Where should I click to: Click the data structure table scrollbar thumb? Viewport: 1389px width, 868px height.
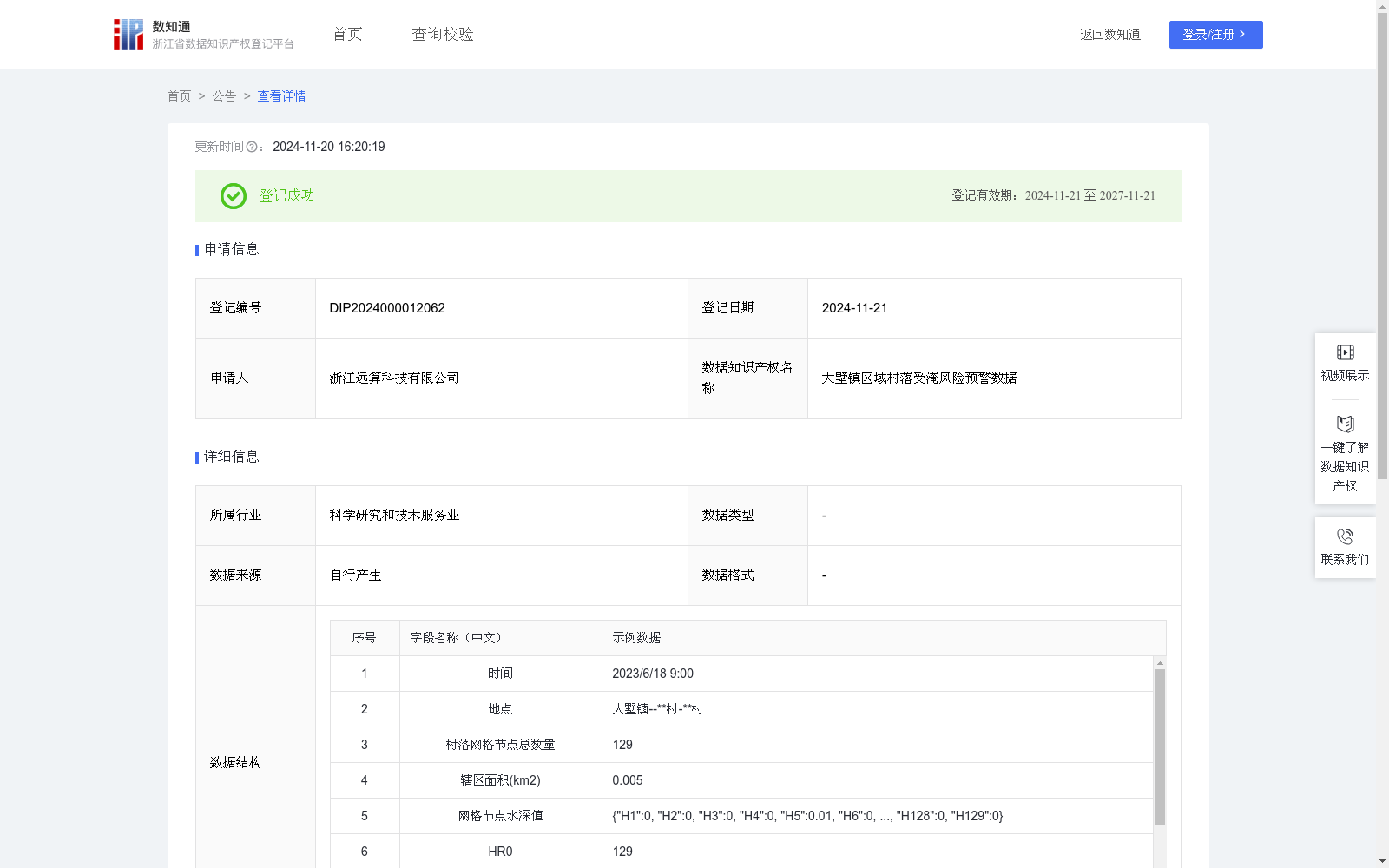1160,746
